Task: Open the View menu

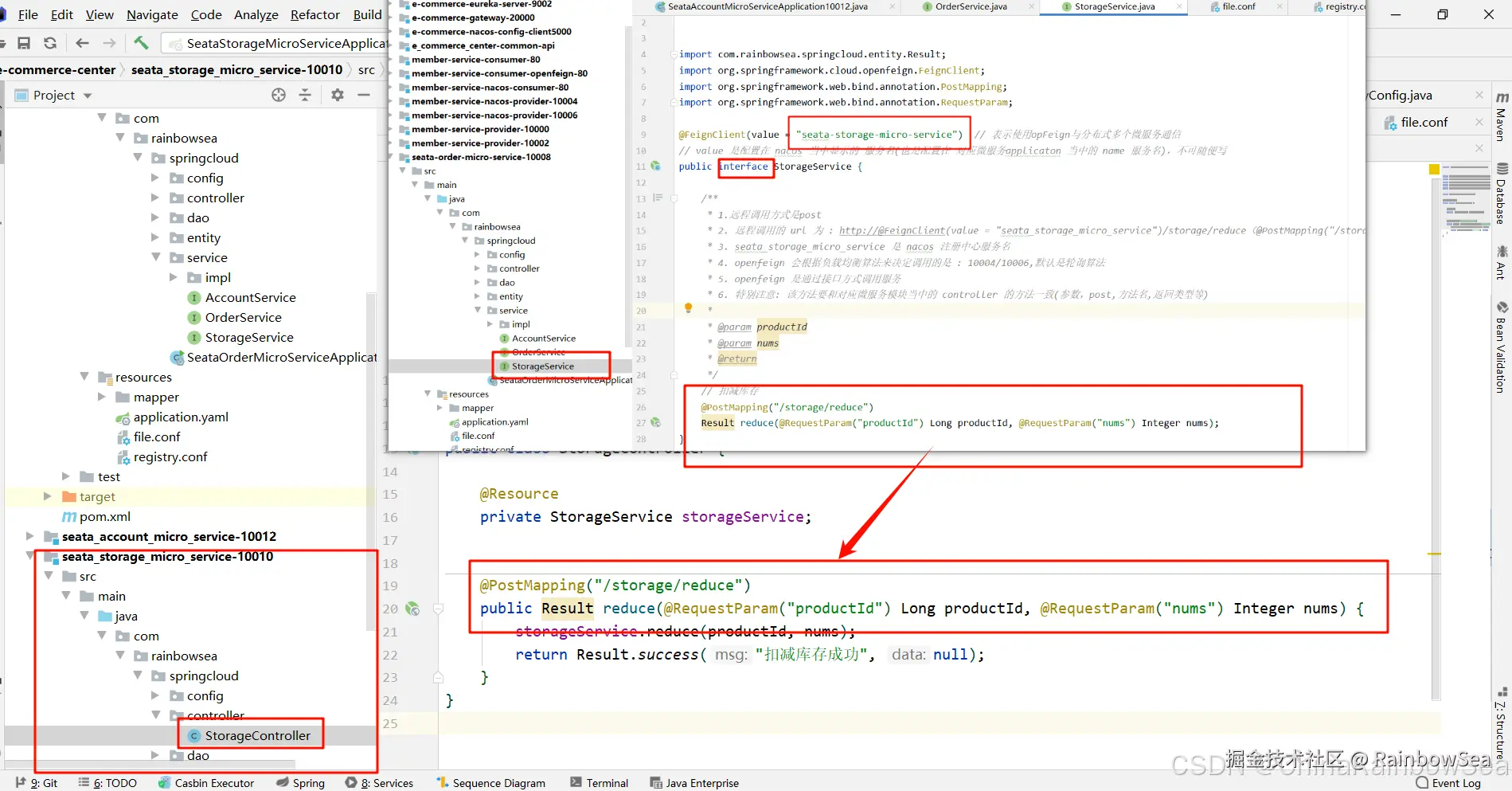Action: (x=100, y=14)
